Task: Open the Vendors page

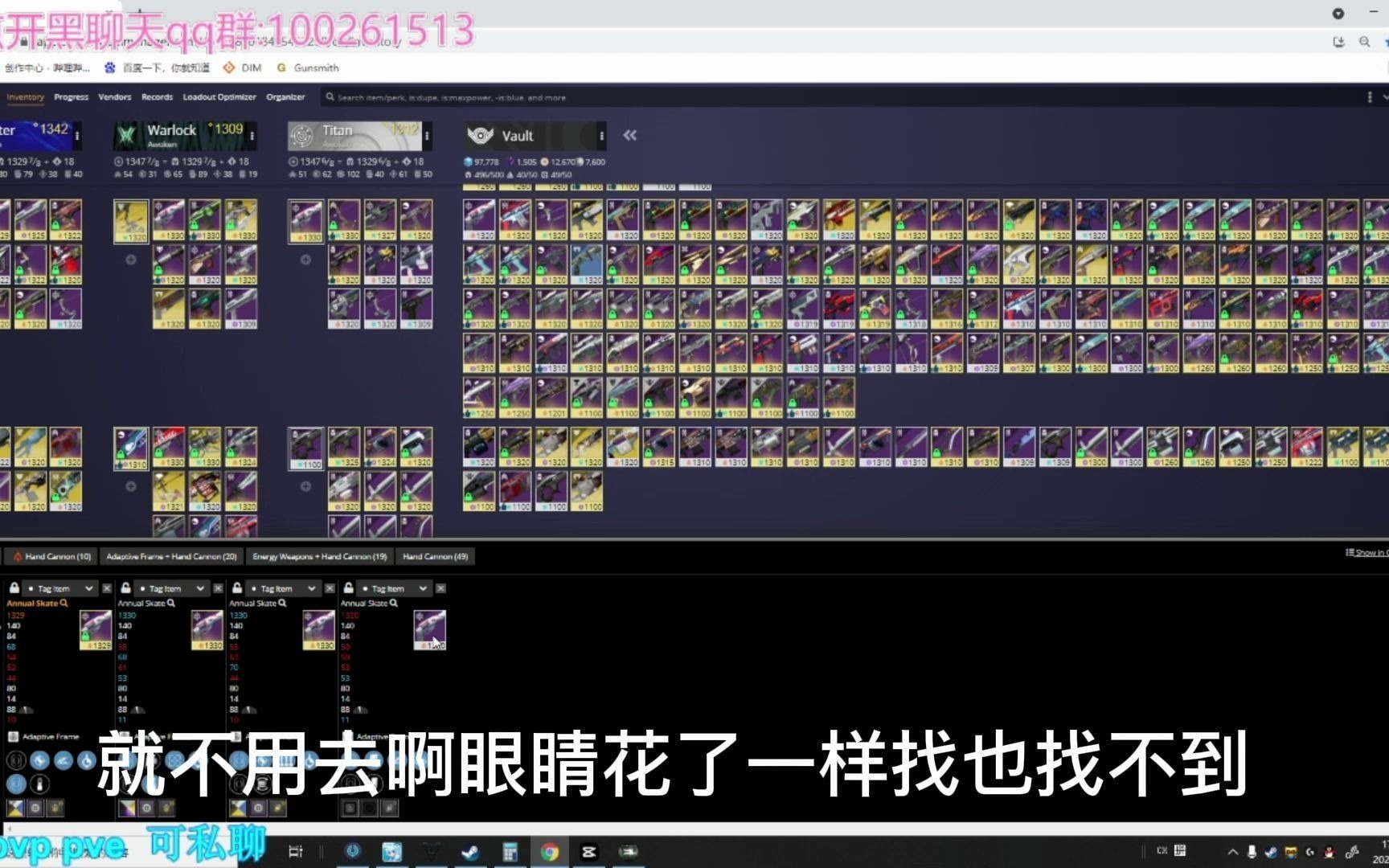Action: (114, 97)
